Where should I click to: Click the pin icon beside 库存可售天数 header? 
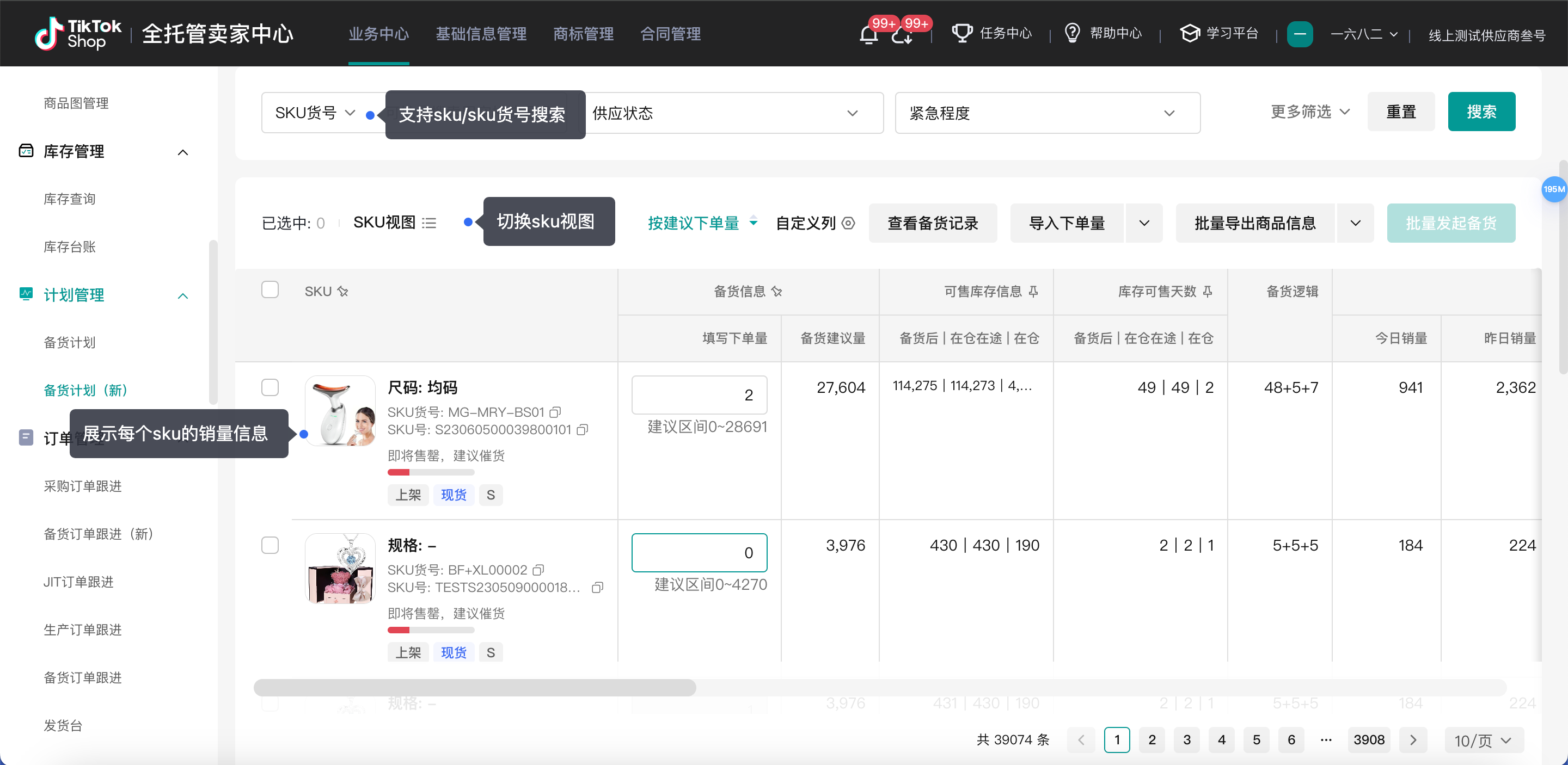click(x=1208, y=291)
